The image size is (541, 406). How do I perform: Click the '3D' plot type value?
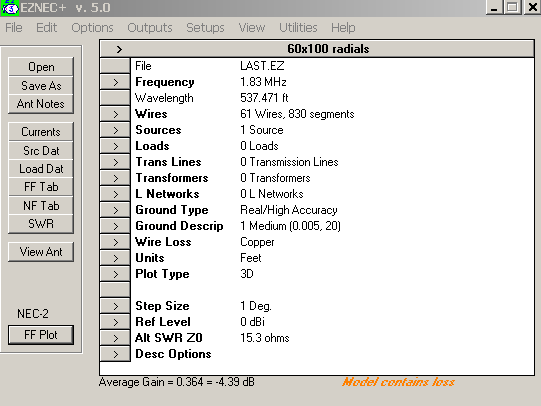(247, 274)
